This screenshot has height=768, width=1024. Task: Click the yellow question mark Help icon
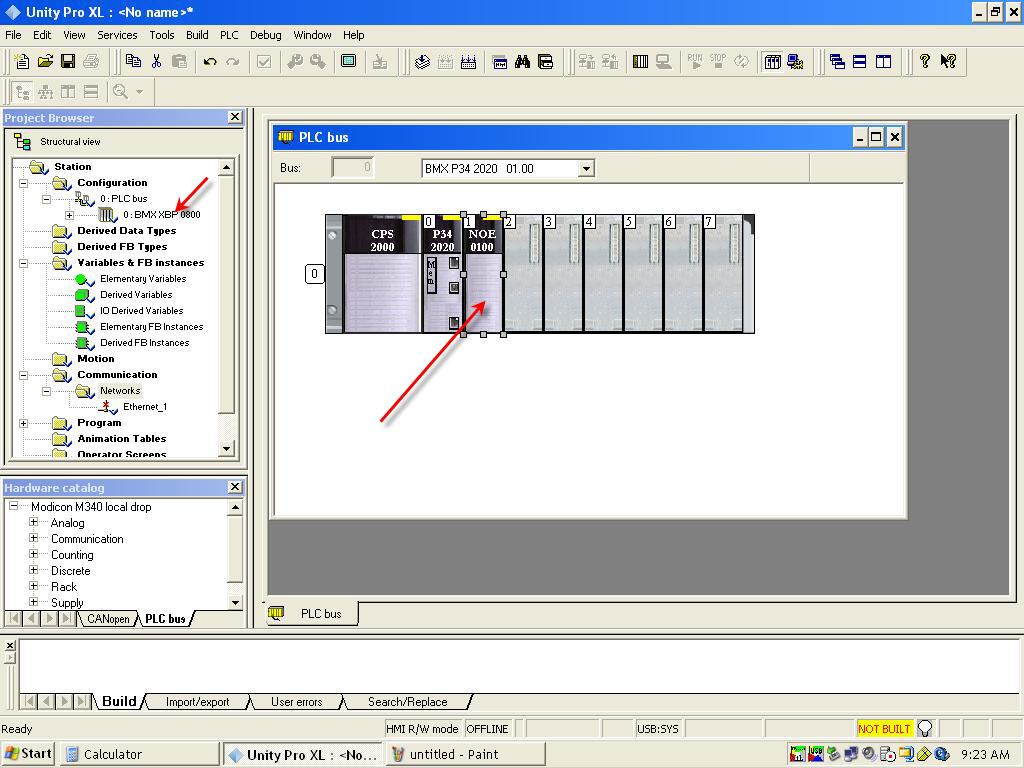[925, 61]
